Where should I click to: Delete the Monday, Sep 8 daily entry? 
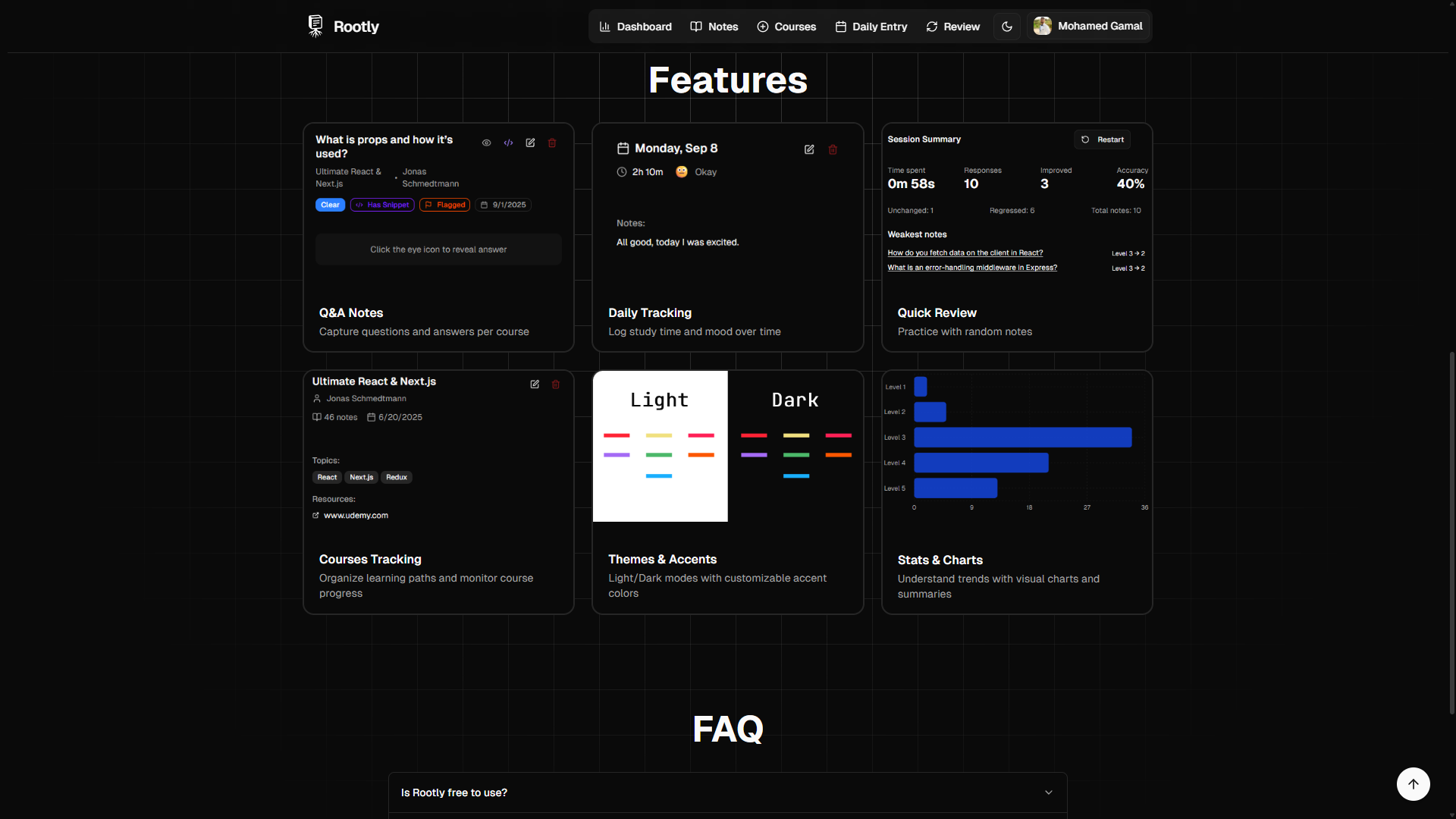[833, 149]
